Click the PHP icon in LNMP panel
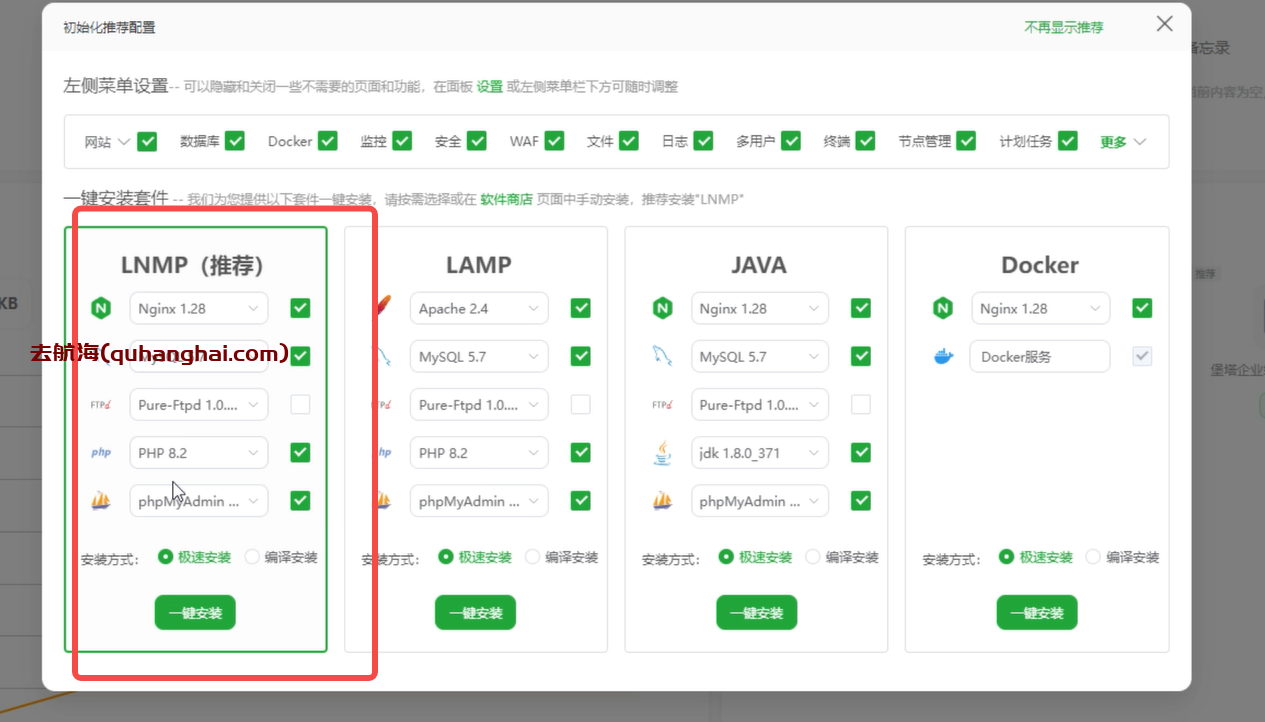Screen dimensions: 1265x722 pyautogui.click(x=101, y=453)
